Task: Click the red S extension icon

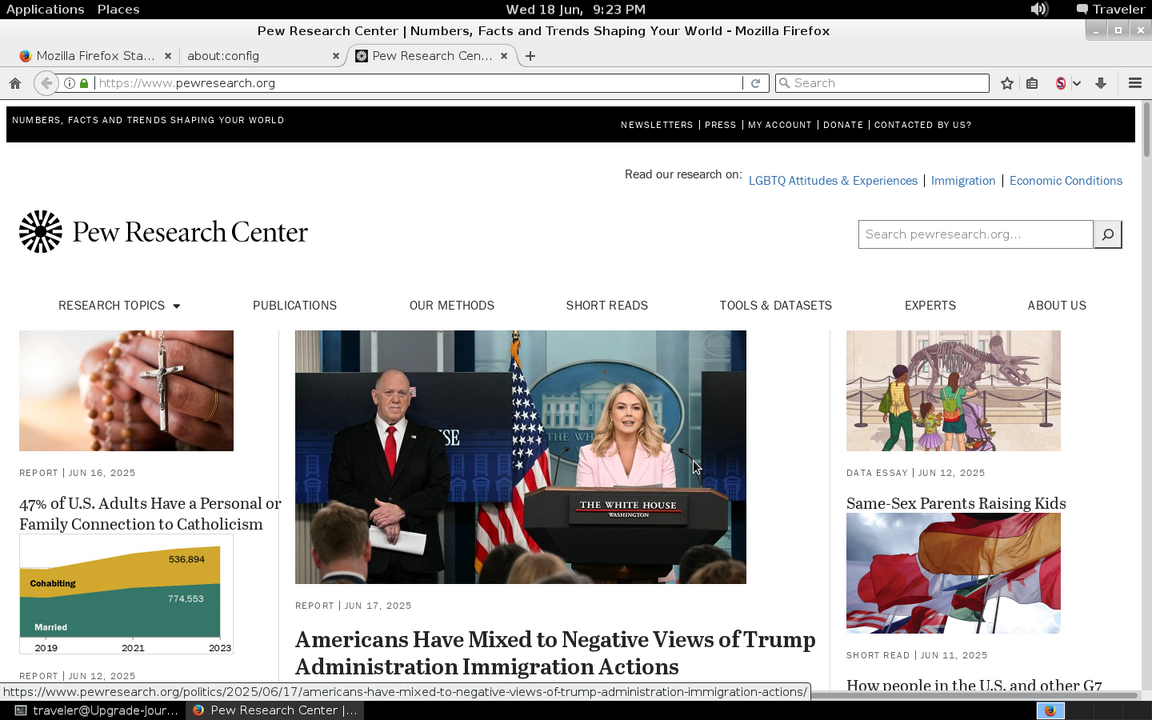Action: tap(1060, 83)
